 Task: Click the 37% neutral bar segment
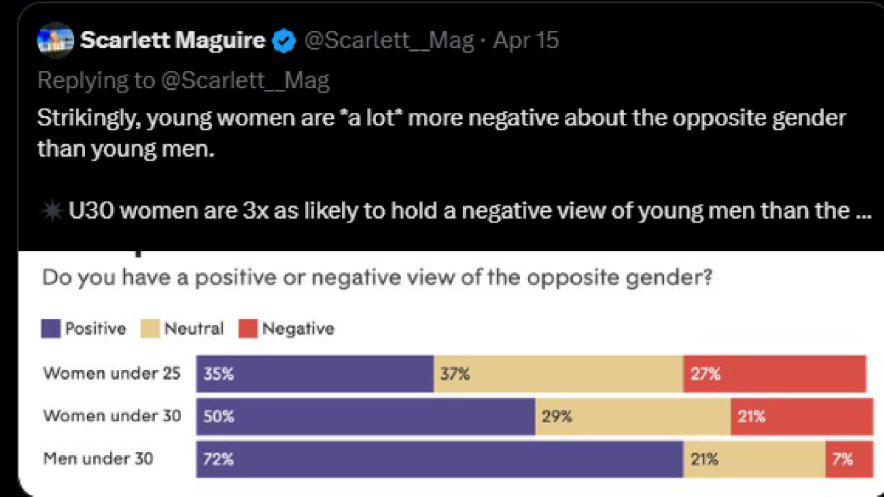[559, 374]
